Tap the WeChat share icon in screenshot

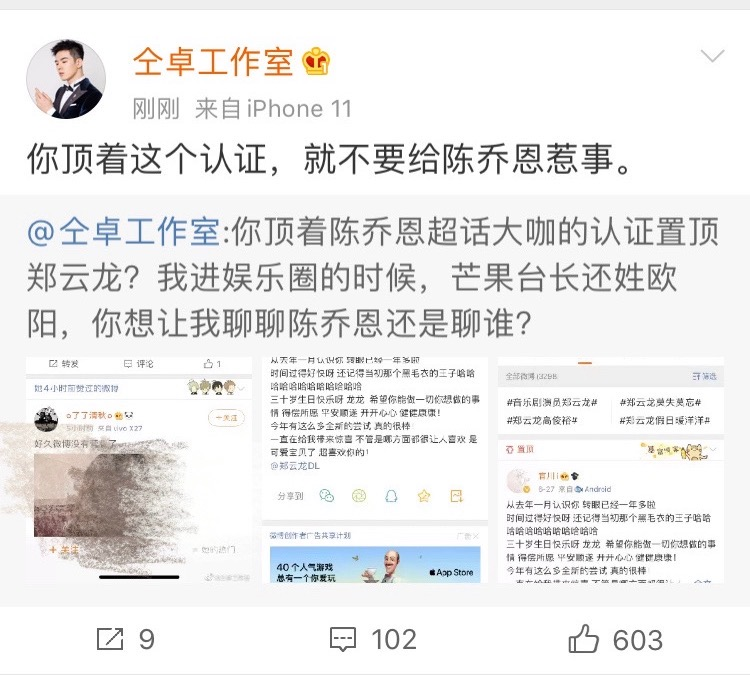point(327,496)
